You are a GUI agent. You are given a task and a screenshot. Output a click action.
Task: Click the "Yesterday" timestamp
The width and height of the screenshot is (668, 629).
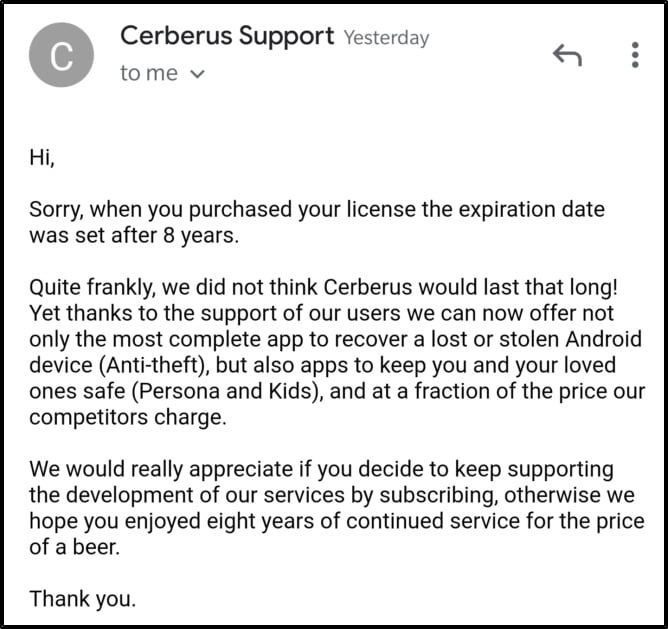coord(386,38)
